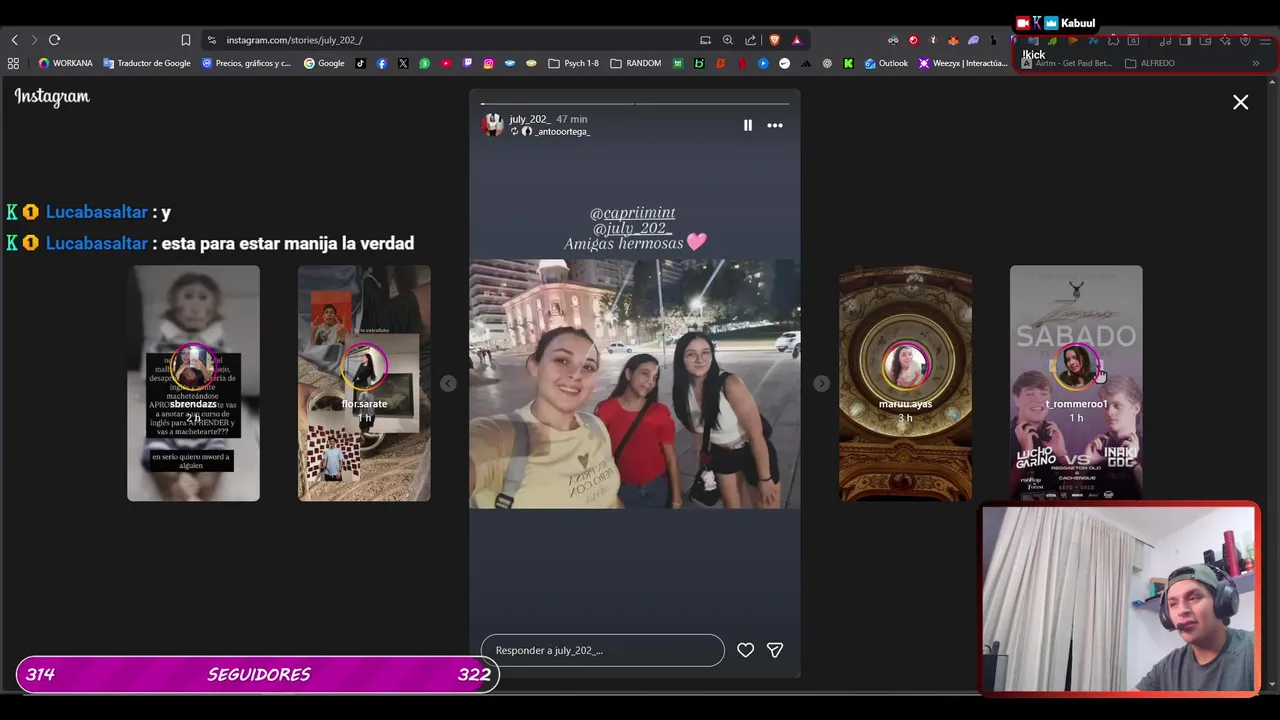Like the story with the heart icon

click(x=745, y=650)
